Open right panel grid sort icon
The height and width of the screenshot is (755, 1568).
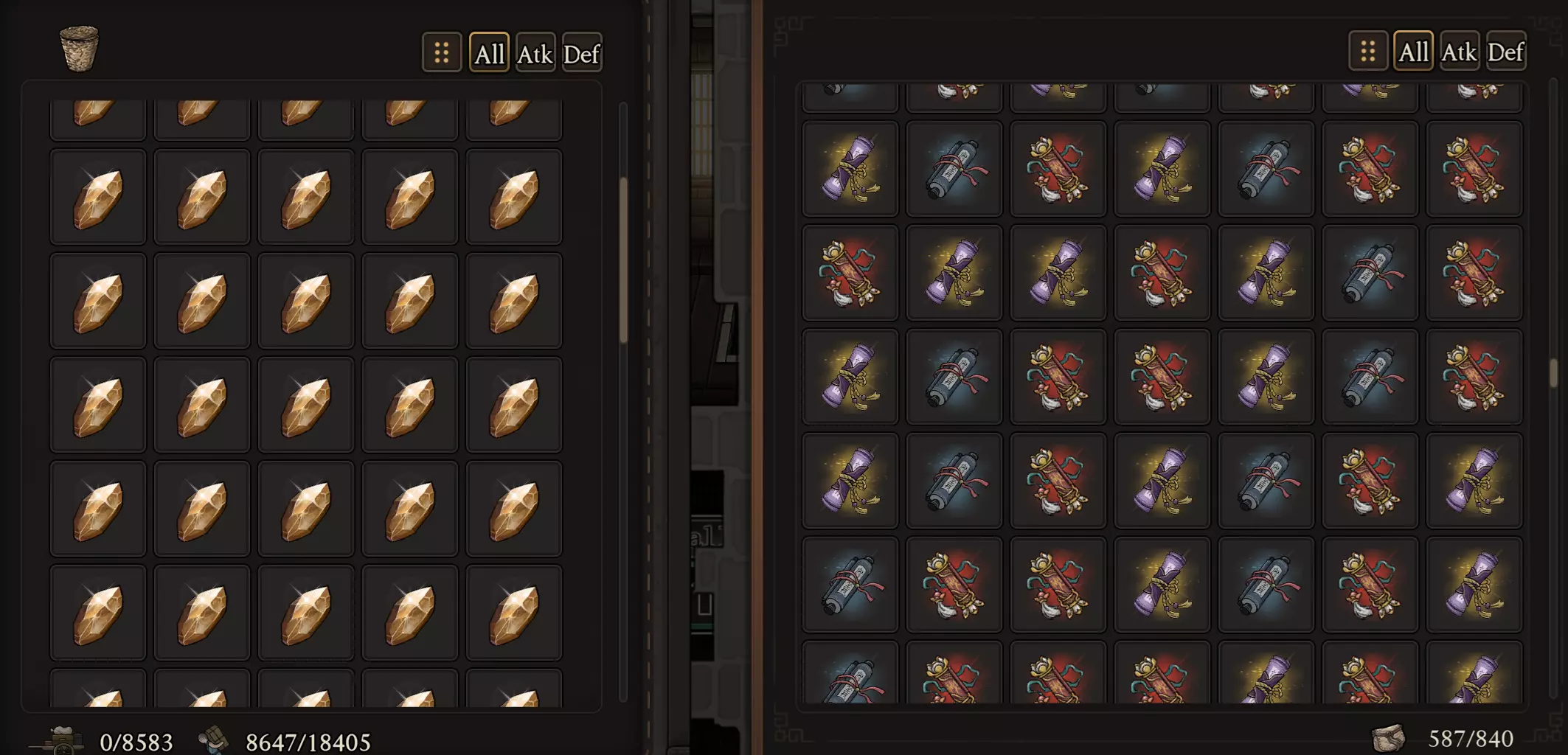coord(1368,51)
